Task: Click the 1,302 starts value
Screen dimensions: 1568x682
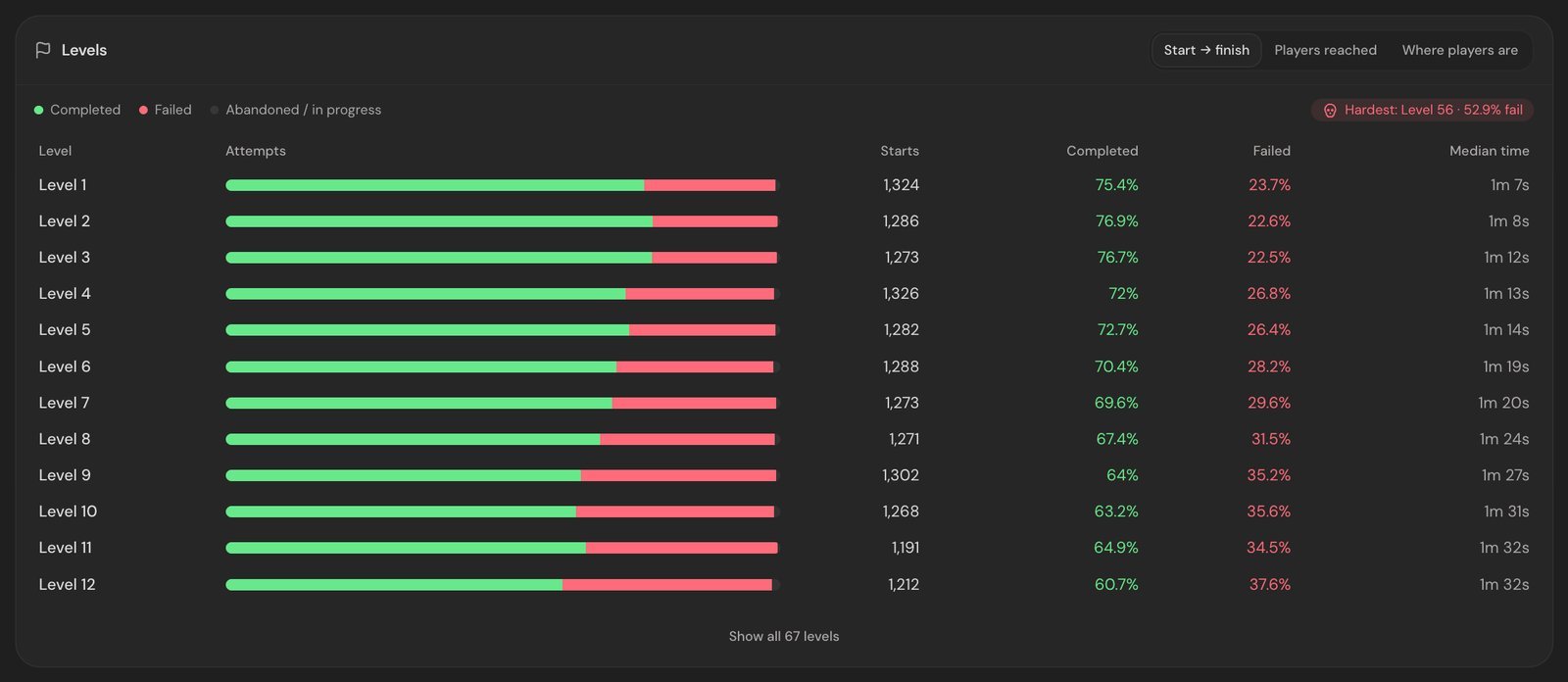Action: (901, 475)
